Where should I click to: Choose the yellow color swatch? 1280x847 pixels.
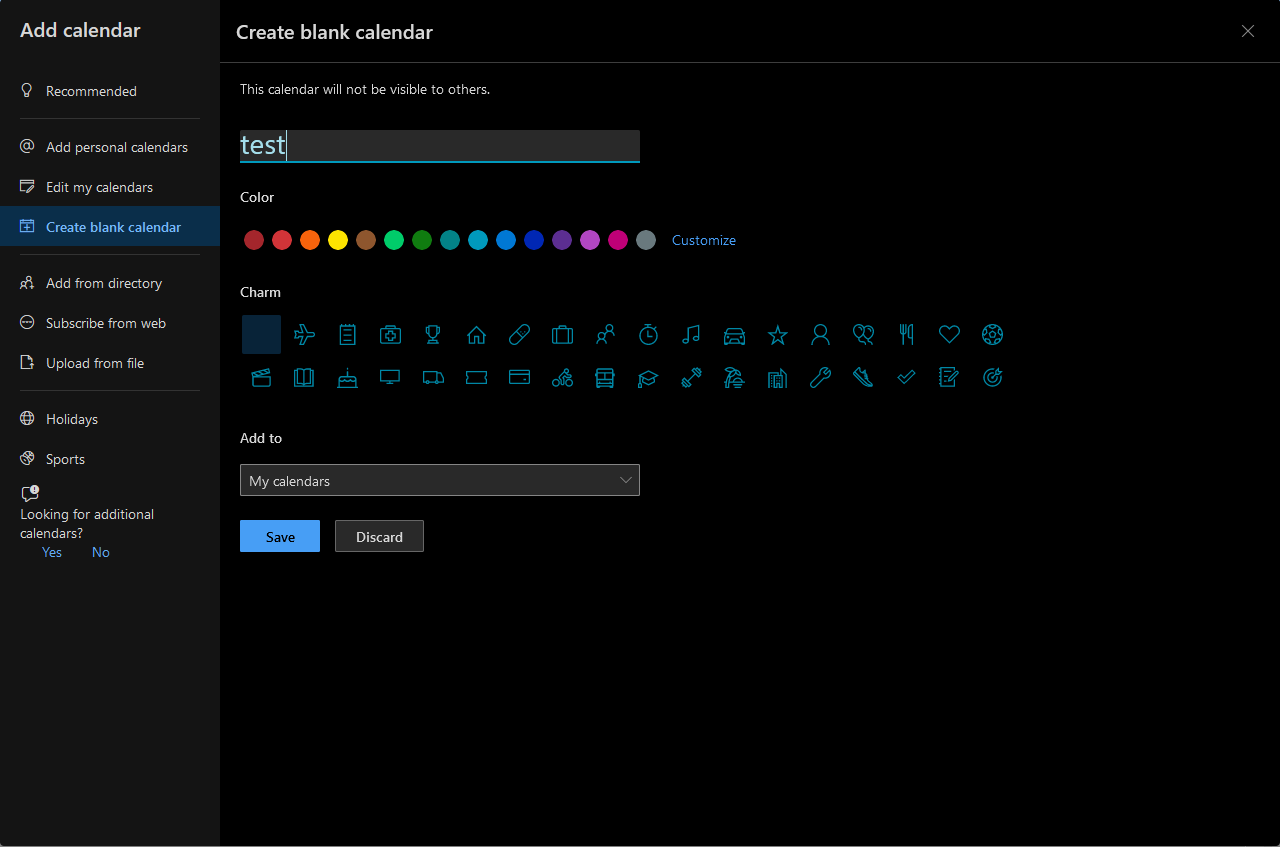click(x=338, y=240)
